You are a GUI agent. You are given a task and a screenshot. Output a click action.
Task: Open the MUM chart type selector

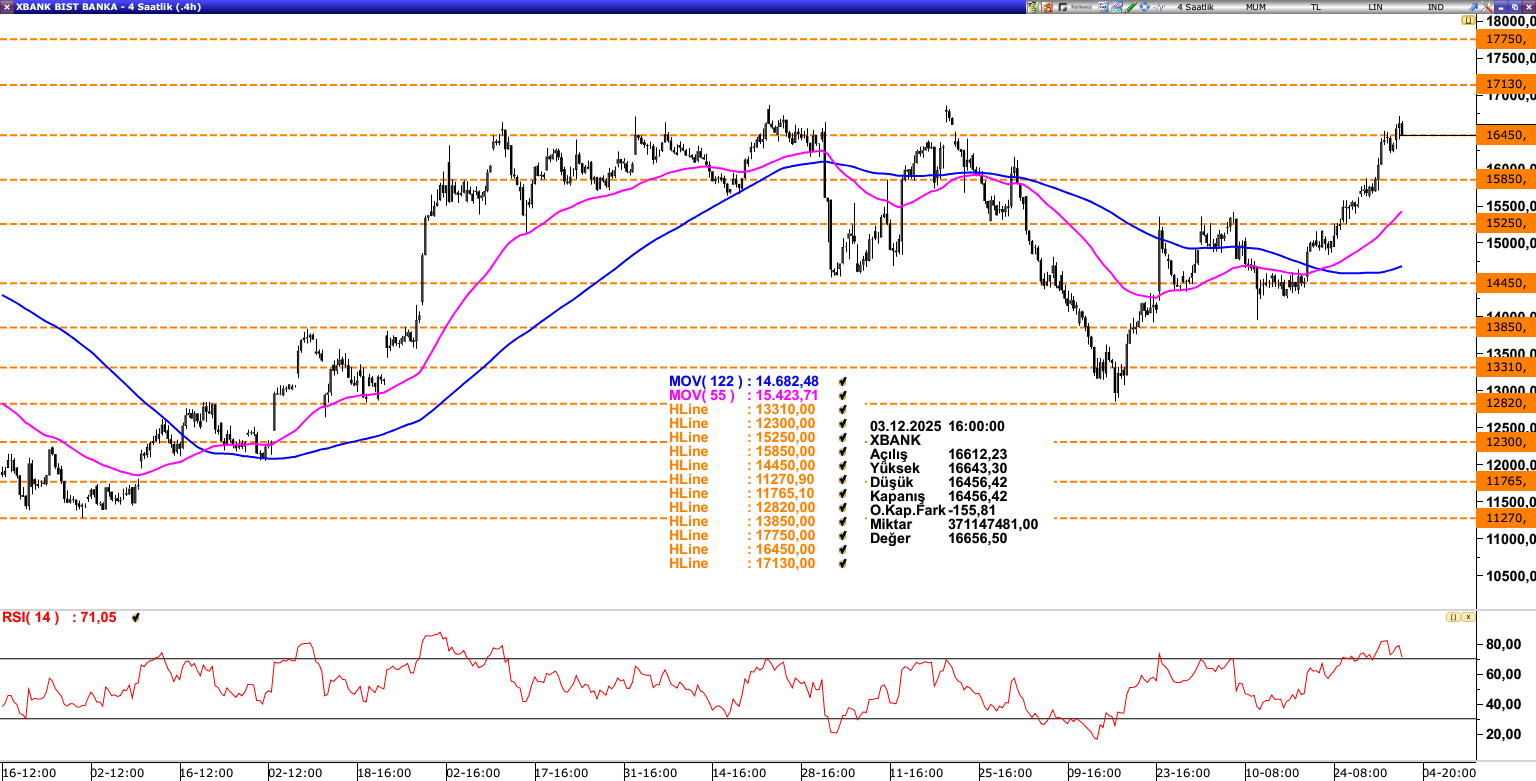coord(1255,7)
